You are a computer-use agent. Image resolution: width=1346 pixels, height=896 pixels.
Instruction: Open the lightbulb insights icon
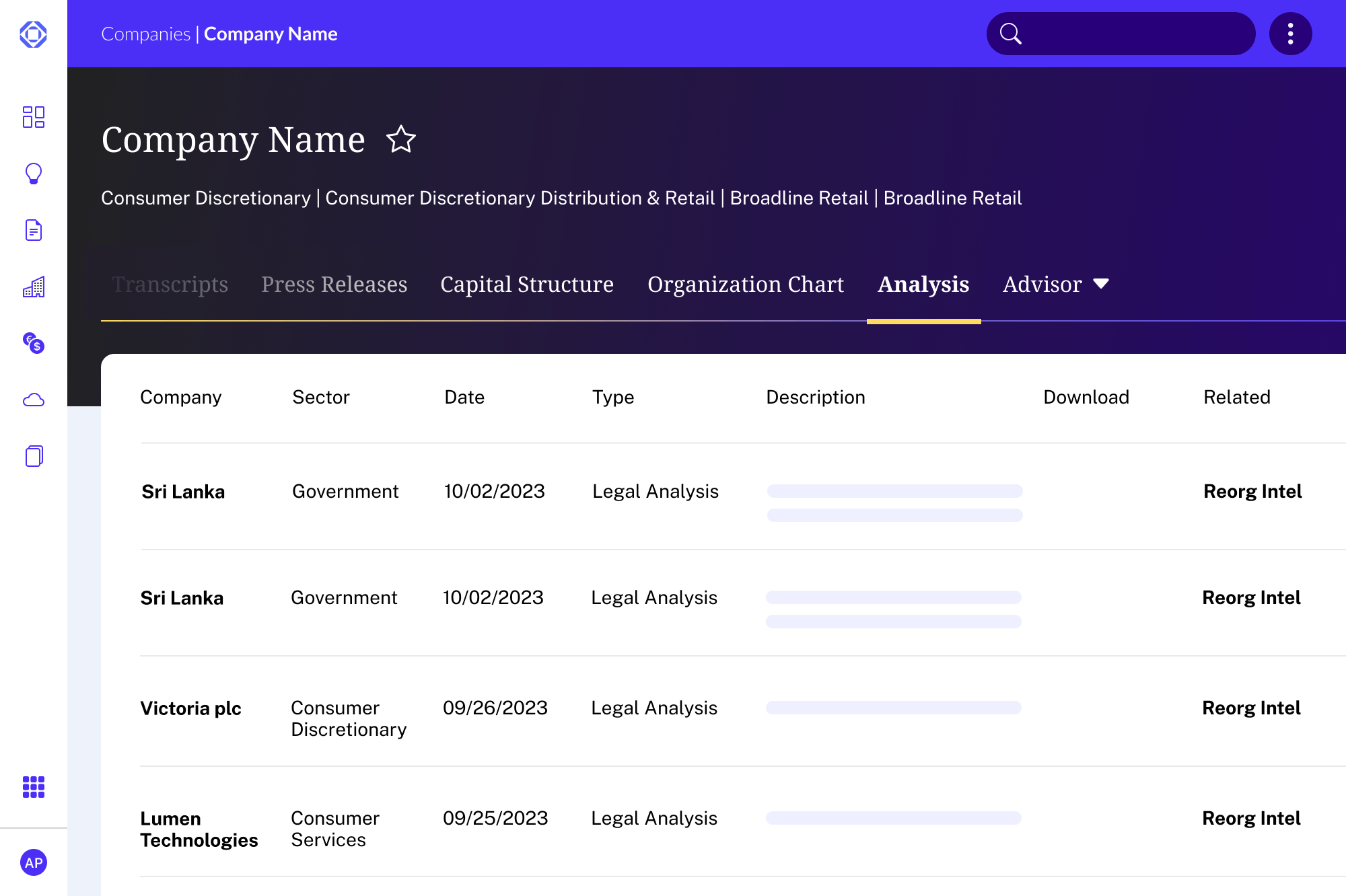tap(33, 174)
